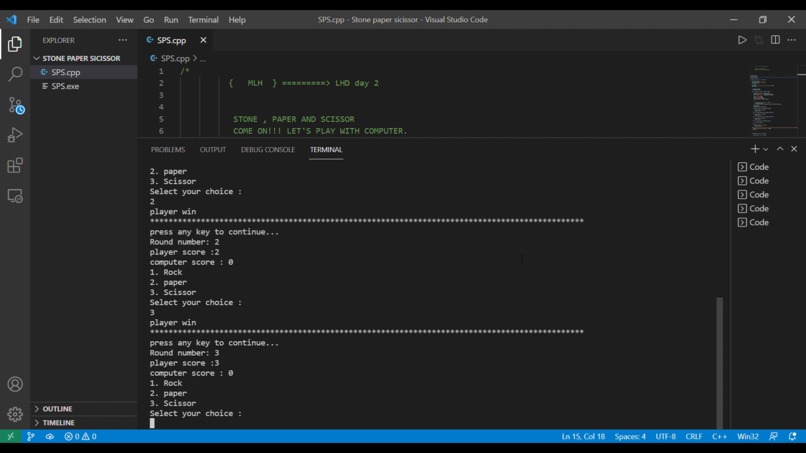
Task: Open the View menu
Action: (x=124, y=20)
